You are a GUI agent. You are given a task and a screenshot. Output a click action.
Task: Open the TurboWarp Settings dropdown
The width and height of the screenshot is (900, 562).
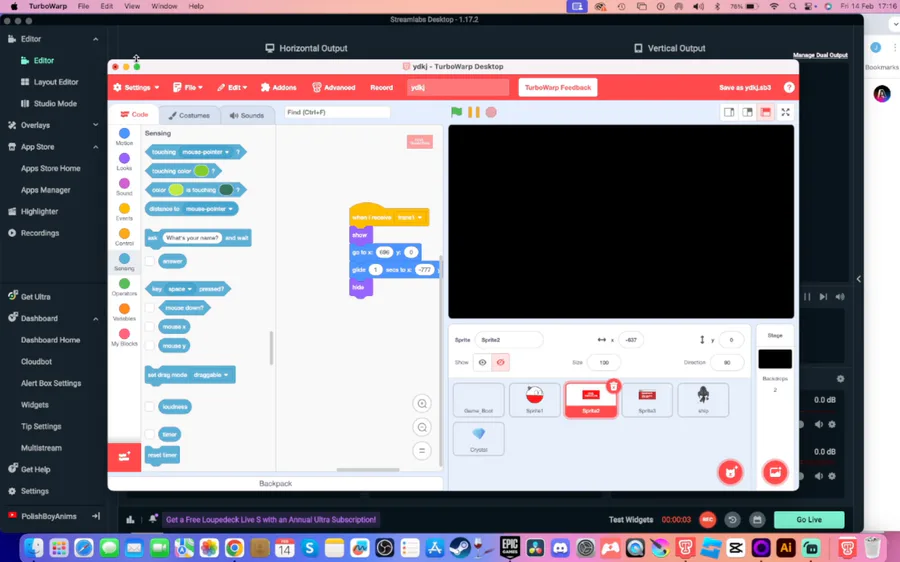coord(137,87)
